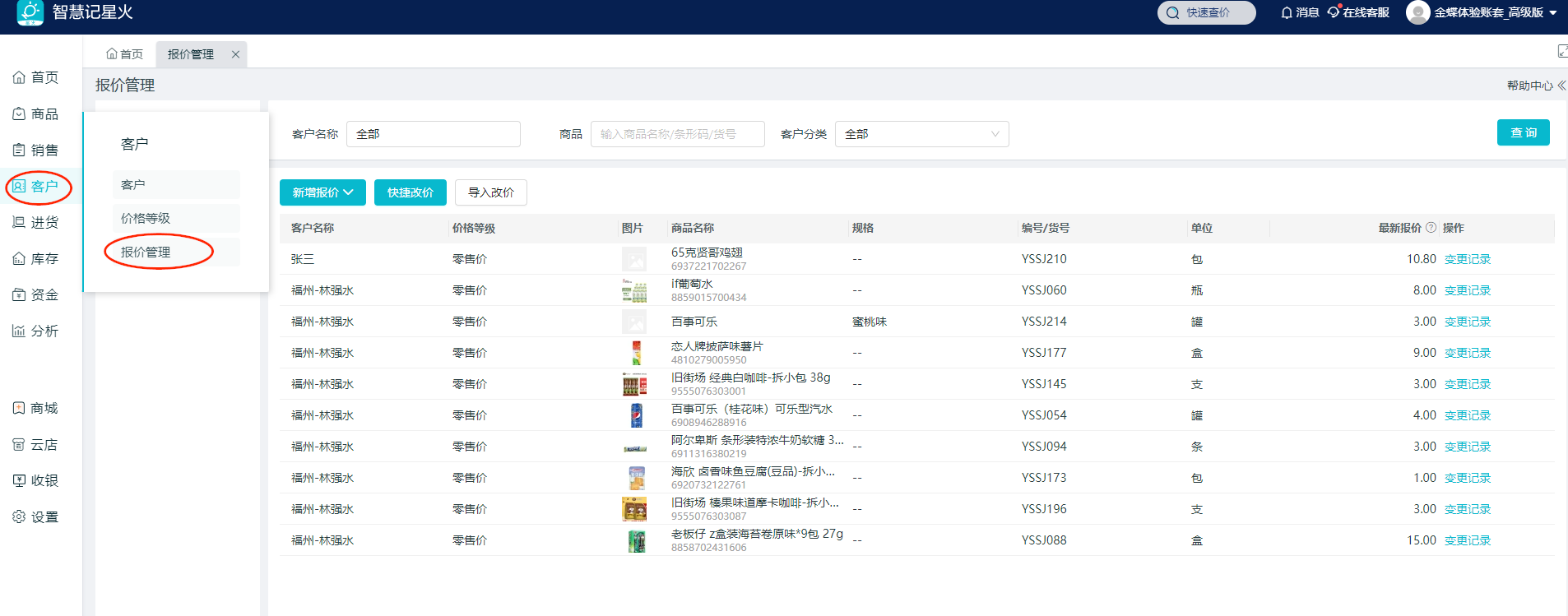
Task: Open 资金 sidebar menu
Action: [36, 294]
